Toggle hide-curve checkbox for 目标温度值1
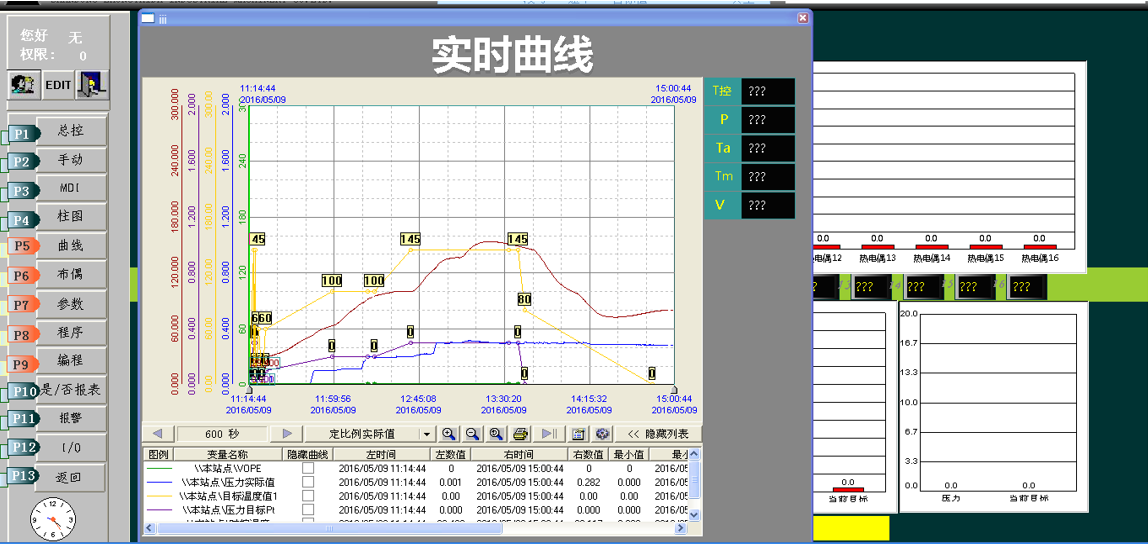Viewport: 1148px width, 544px height. click(x=308, y=496)
